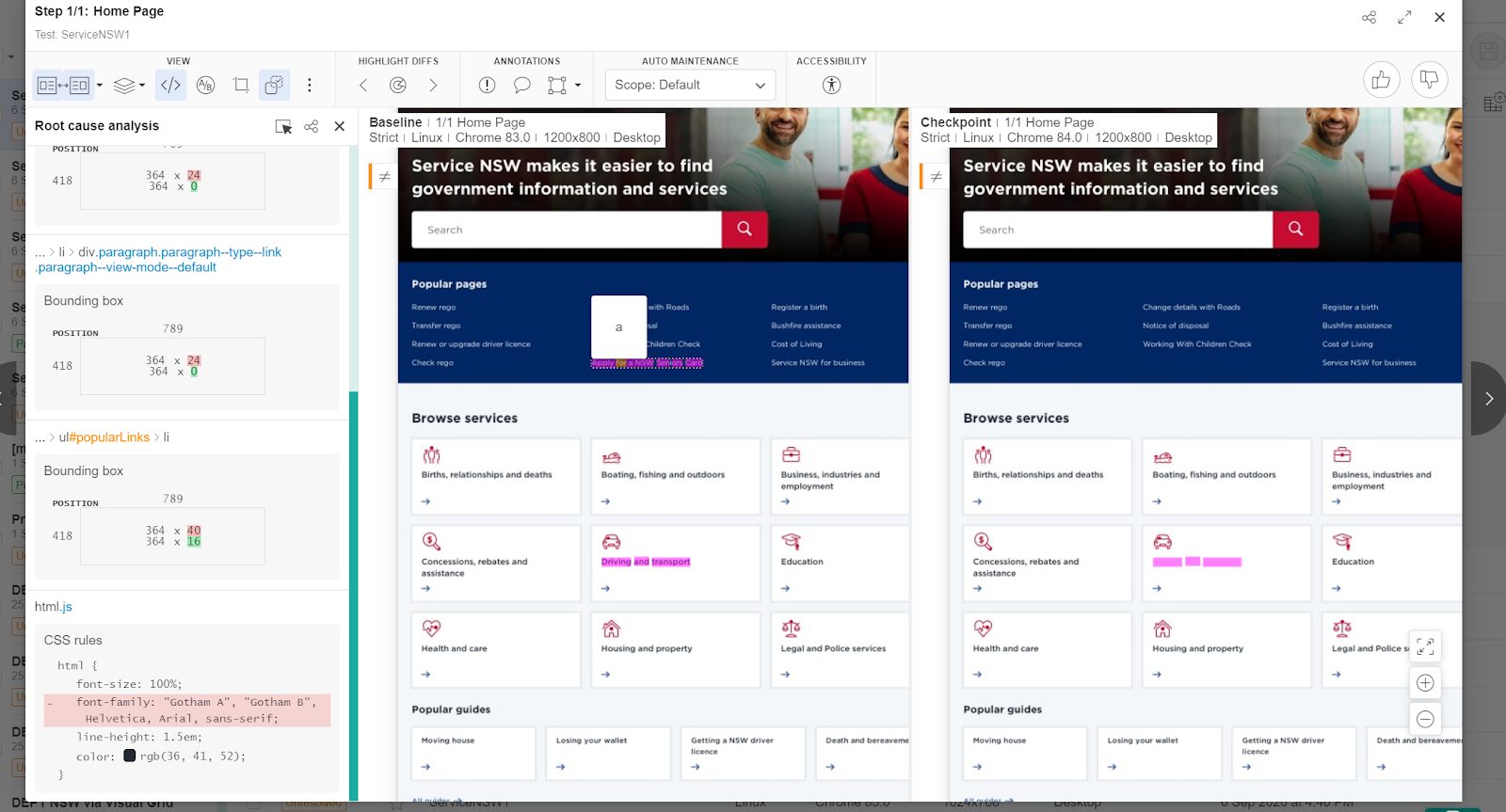Open the Scope: Default dropdown
Image resolution: width=1506 pixels, height=812 pixels.
[x=690, y=86]
